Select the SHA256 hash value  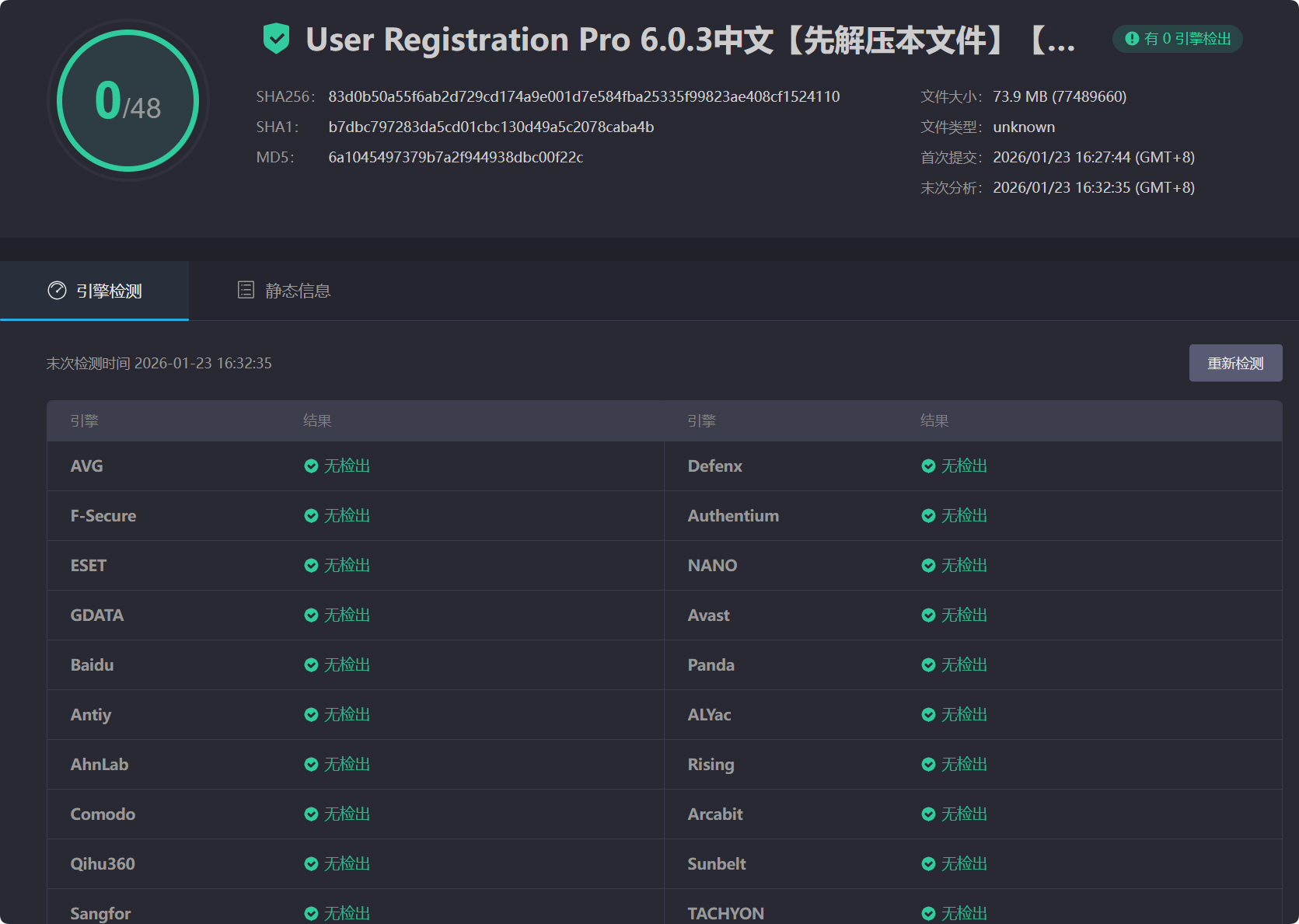tap(584, 96)
